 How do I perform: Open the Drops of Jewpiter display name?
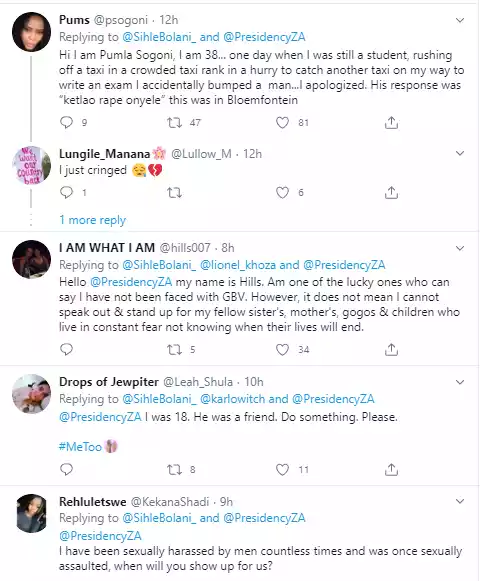pos(109,382)
